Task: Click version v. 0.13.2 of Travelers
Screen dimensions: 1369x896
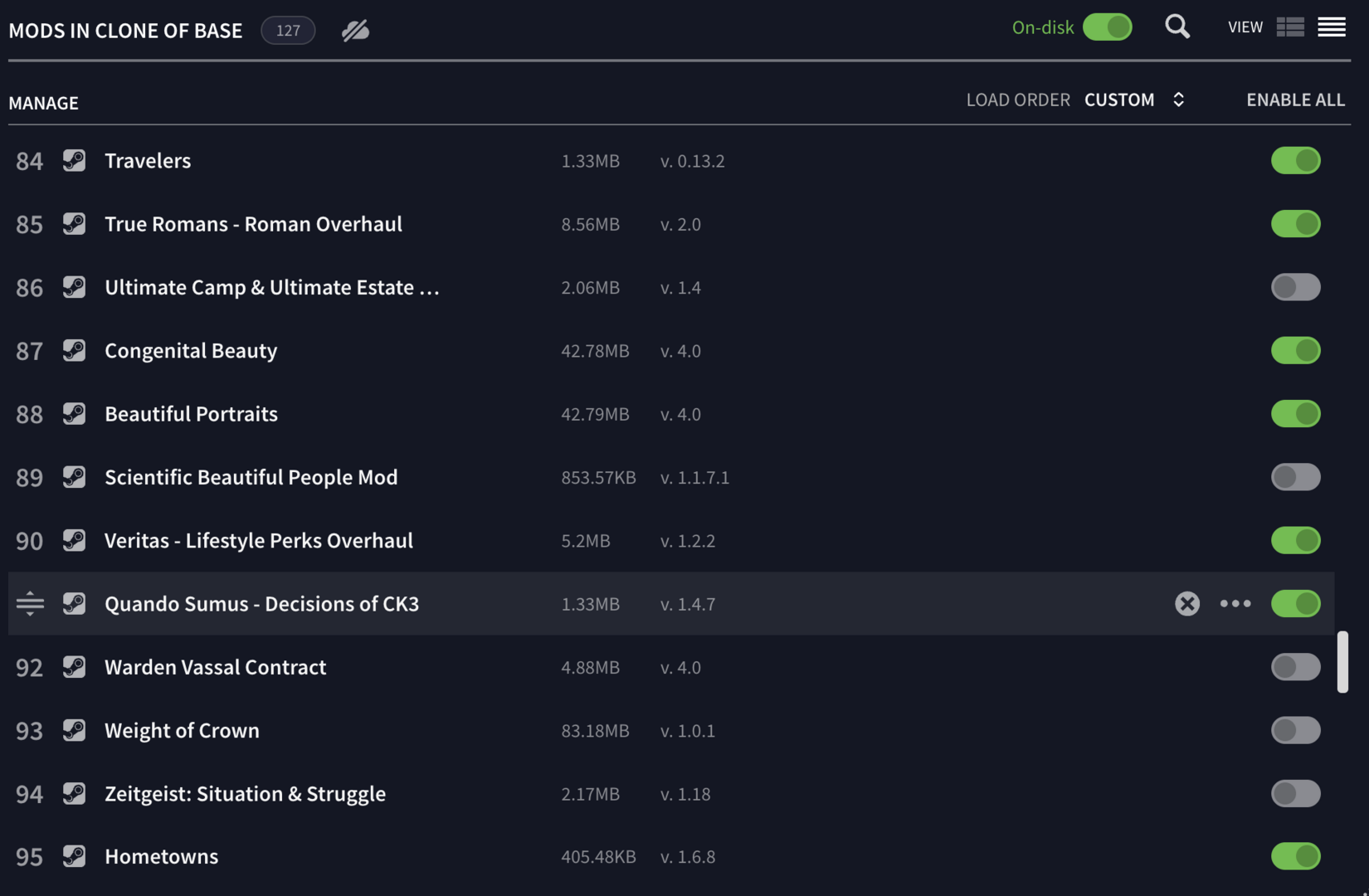Action: (x=692, y=160)
